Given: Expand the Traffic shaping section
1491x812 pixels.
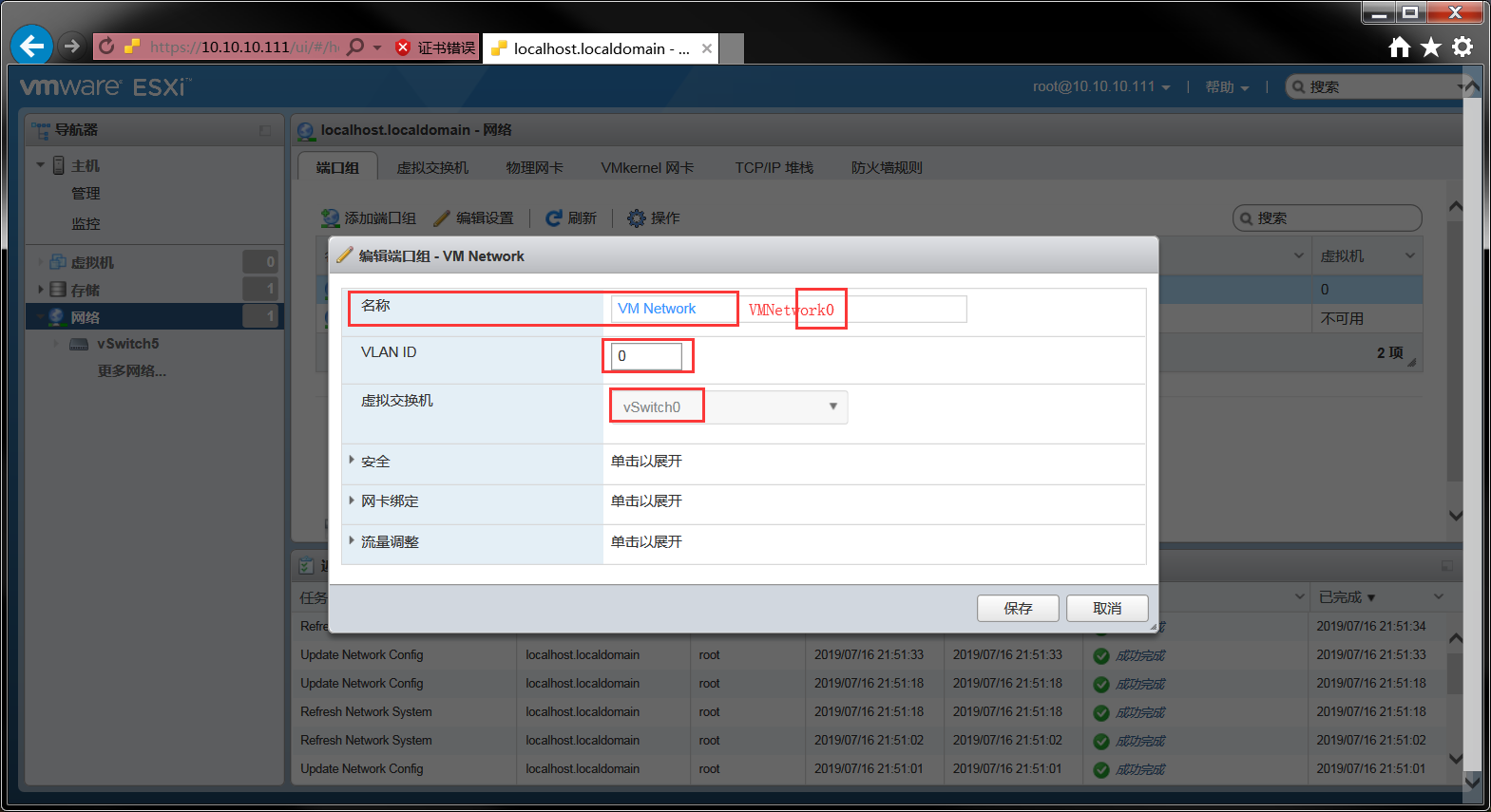Looking at the screenshot, I should [x=352, y=540].
